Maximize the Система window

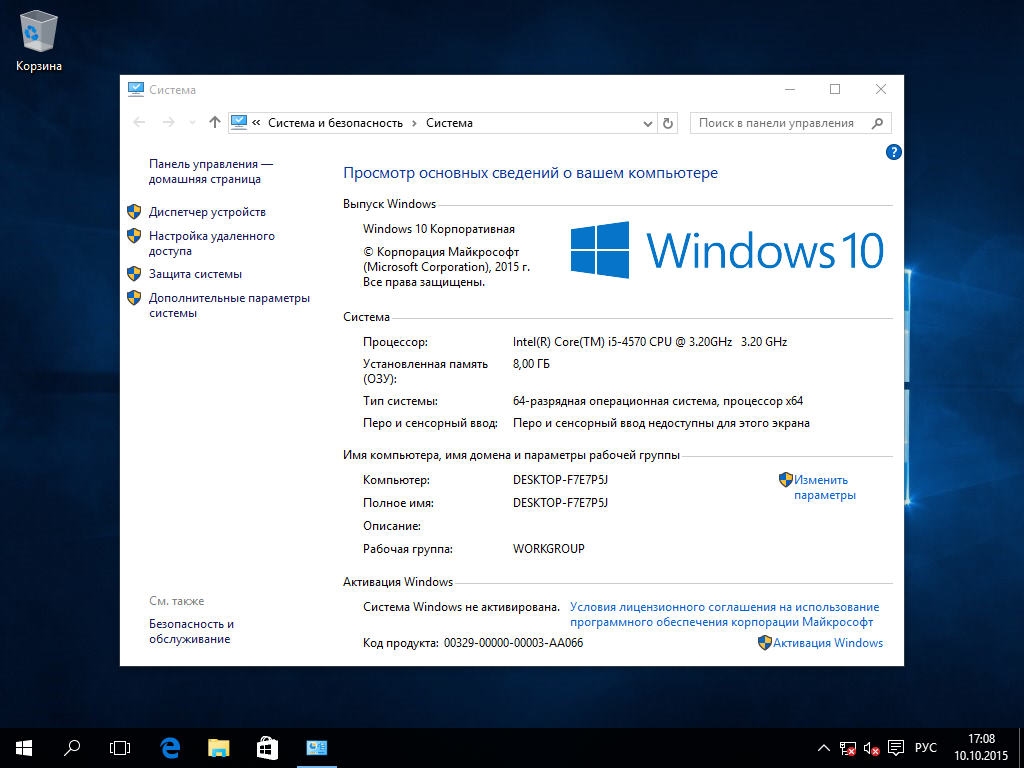click(835, 89)
